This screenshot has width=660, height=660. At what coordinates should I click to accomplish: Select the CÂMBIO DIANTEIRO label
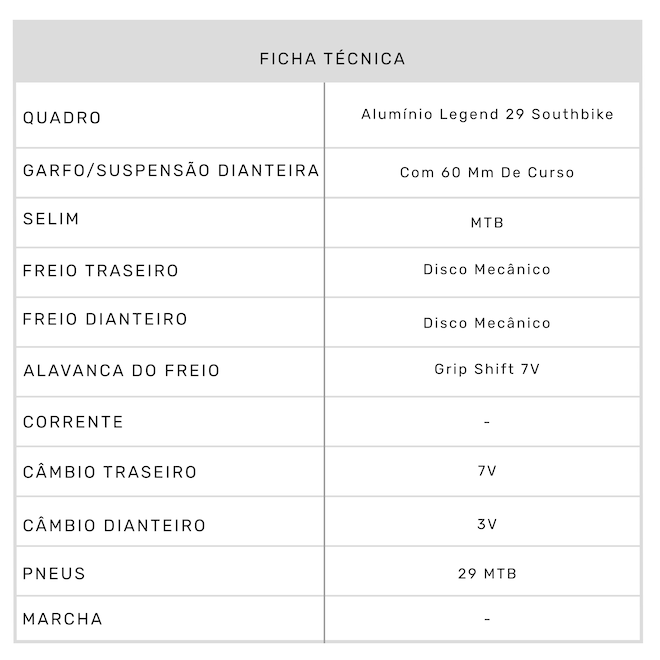(x=114, y=526)
